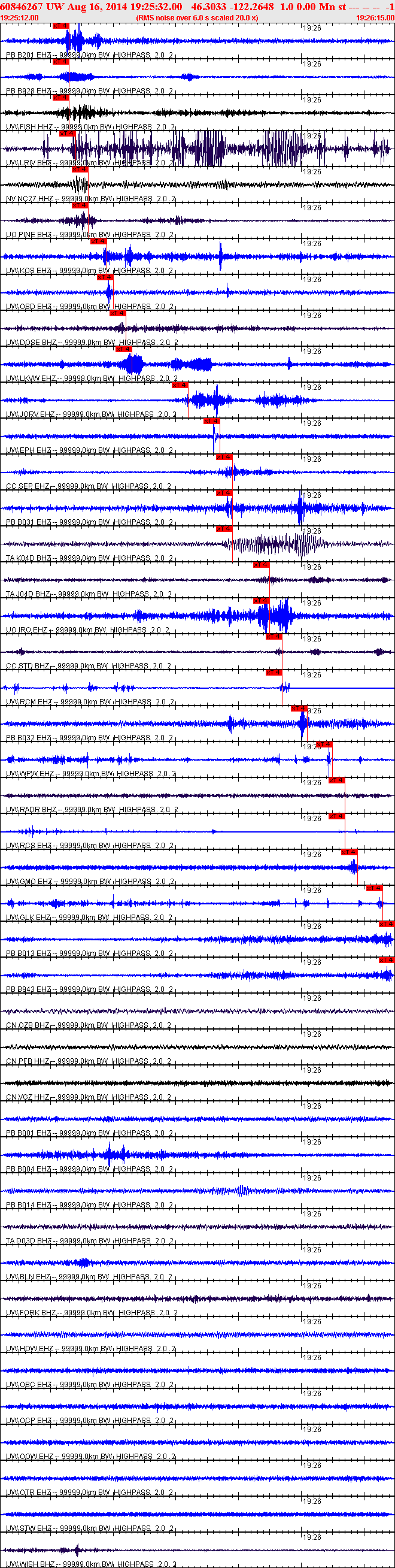Click the red pick flag on UW JORV trace
This screenshot has width=395, height=1568.
[x=180, y=385]
